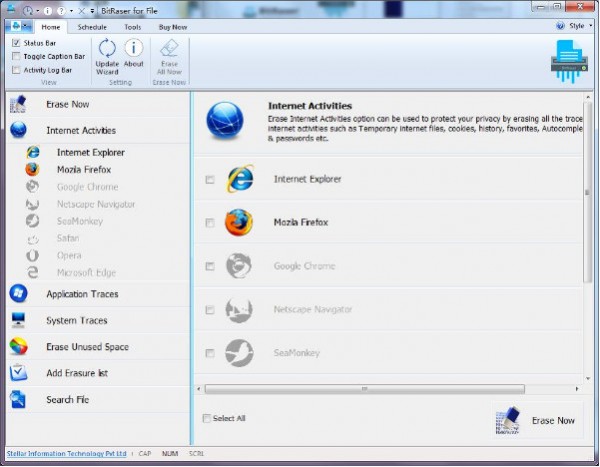The image size is (600, 467).
Task: Open the Search File sidebar icon
Action: [x=18, y=400]
